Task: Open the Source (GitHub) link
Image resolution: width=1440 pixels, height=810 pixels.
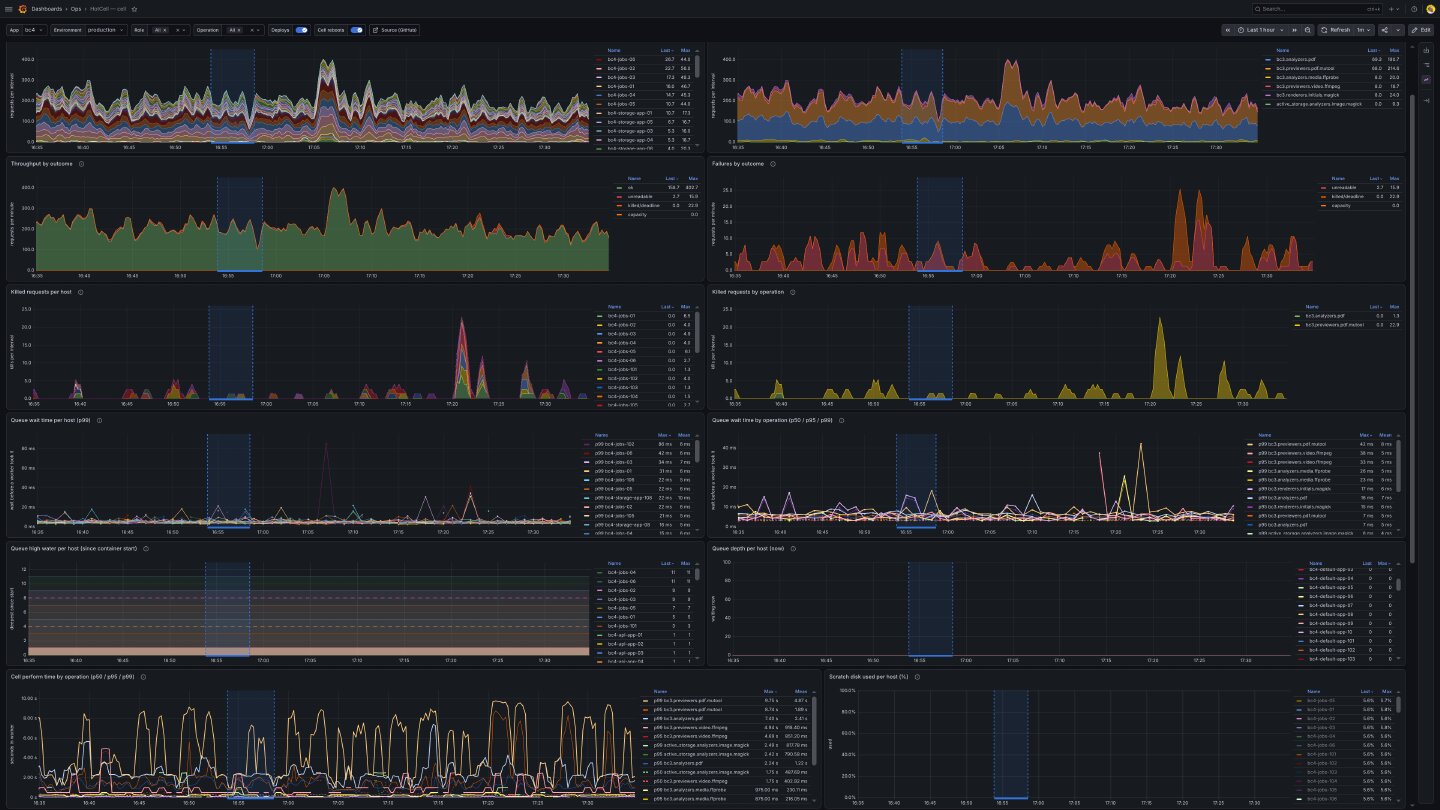Action: point(394,30)
